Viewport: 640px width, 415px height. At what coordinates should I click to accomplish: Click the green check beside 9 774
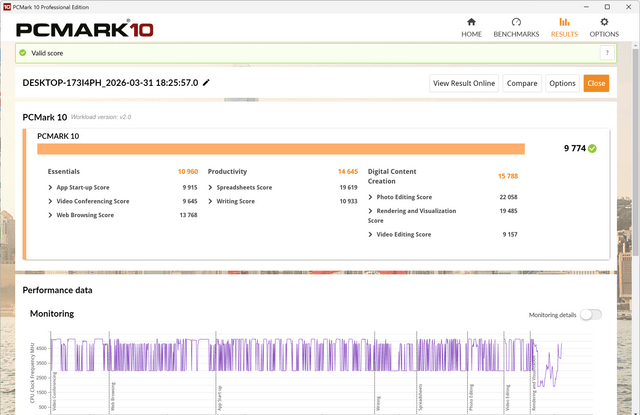pyautogui.click(x=592, y=149)
